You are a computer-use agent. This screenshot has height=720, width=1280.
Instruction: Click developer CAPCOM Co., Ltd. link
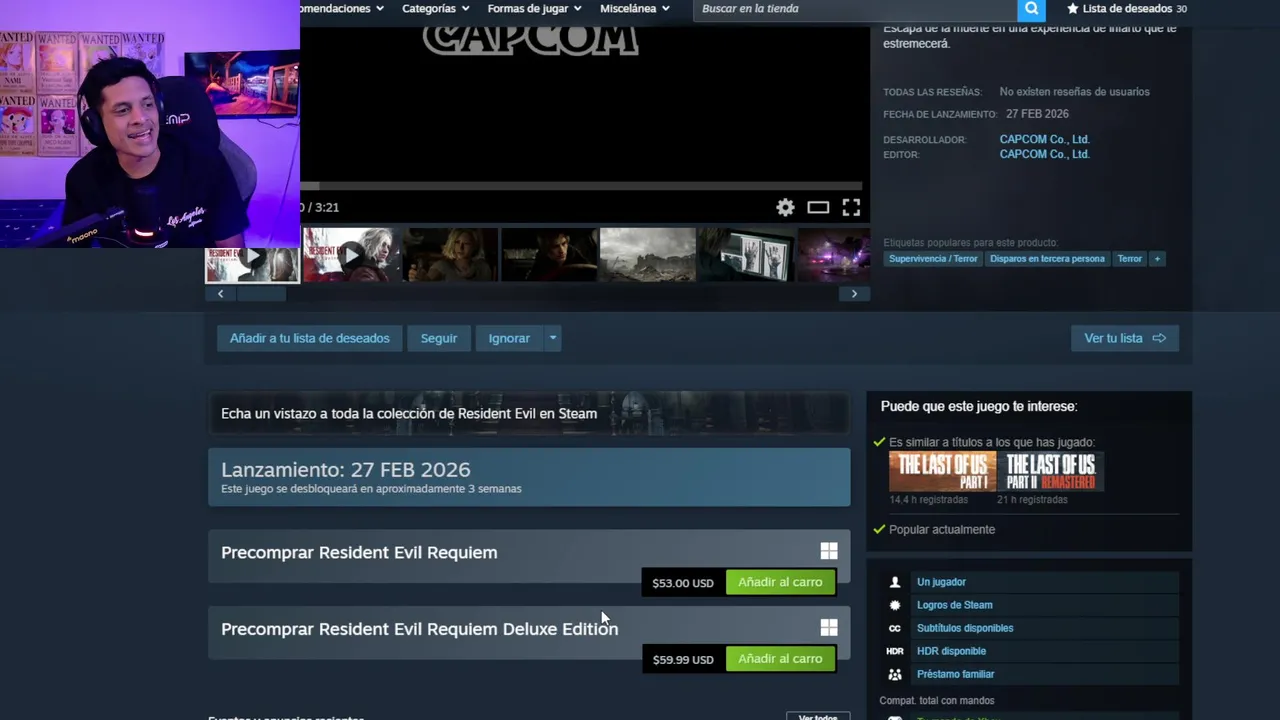(x=1044, y=139)
